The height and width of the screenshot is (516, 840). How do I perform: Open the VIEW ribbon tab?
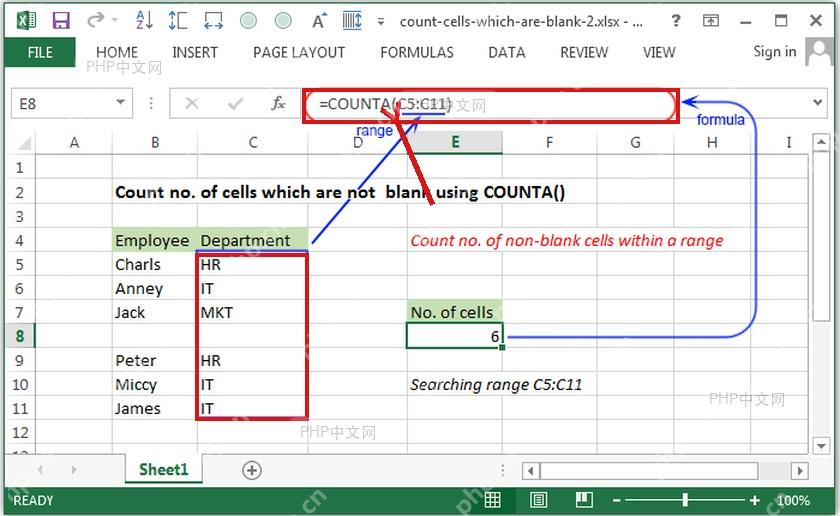pyautogui.click(x=659, y=53)
